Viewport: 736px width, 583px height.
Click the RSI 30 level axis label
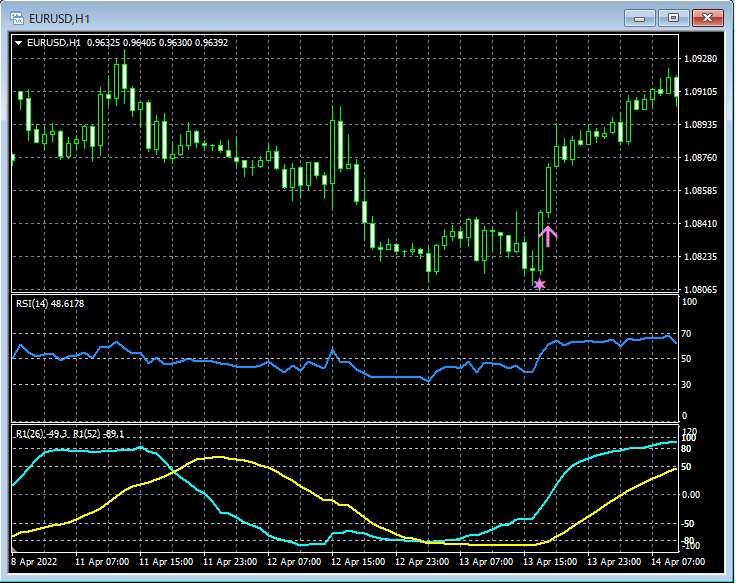pyautogui.click(x=688, y=383)
